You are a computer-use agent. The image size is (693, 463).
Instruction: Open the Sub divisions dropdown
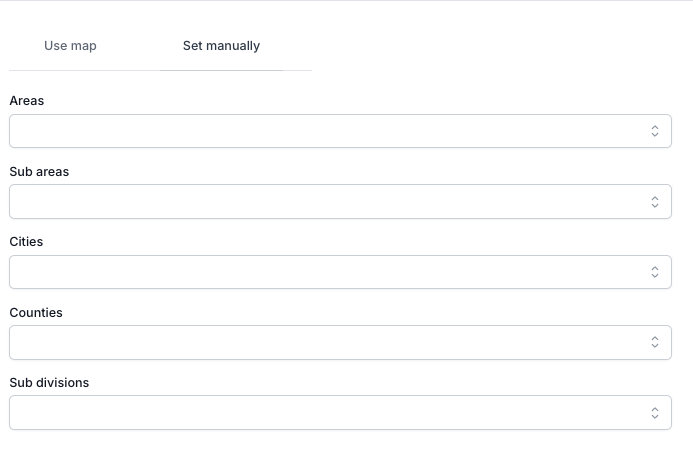click(x=340, y=412)
